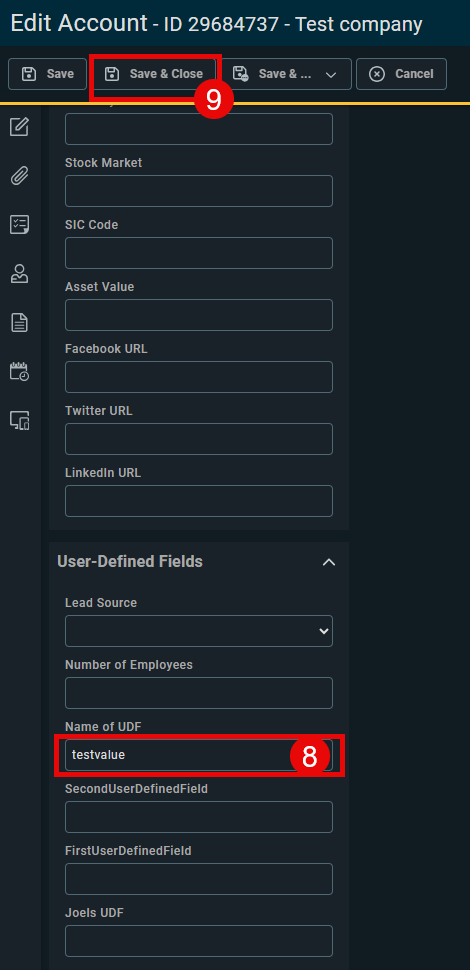The height and width of the screenshot is (970, 470).
Task: Click the LinkedIn URL input
Action: 199,501
